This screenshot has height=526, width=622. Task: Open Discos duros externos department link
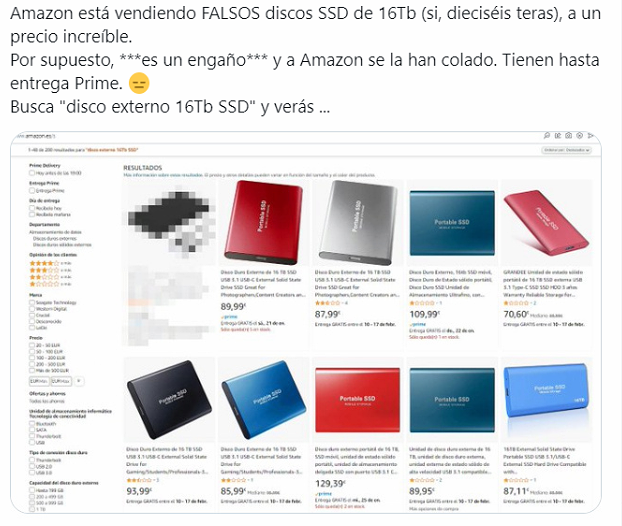[x=55, y=238]
